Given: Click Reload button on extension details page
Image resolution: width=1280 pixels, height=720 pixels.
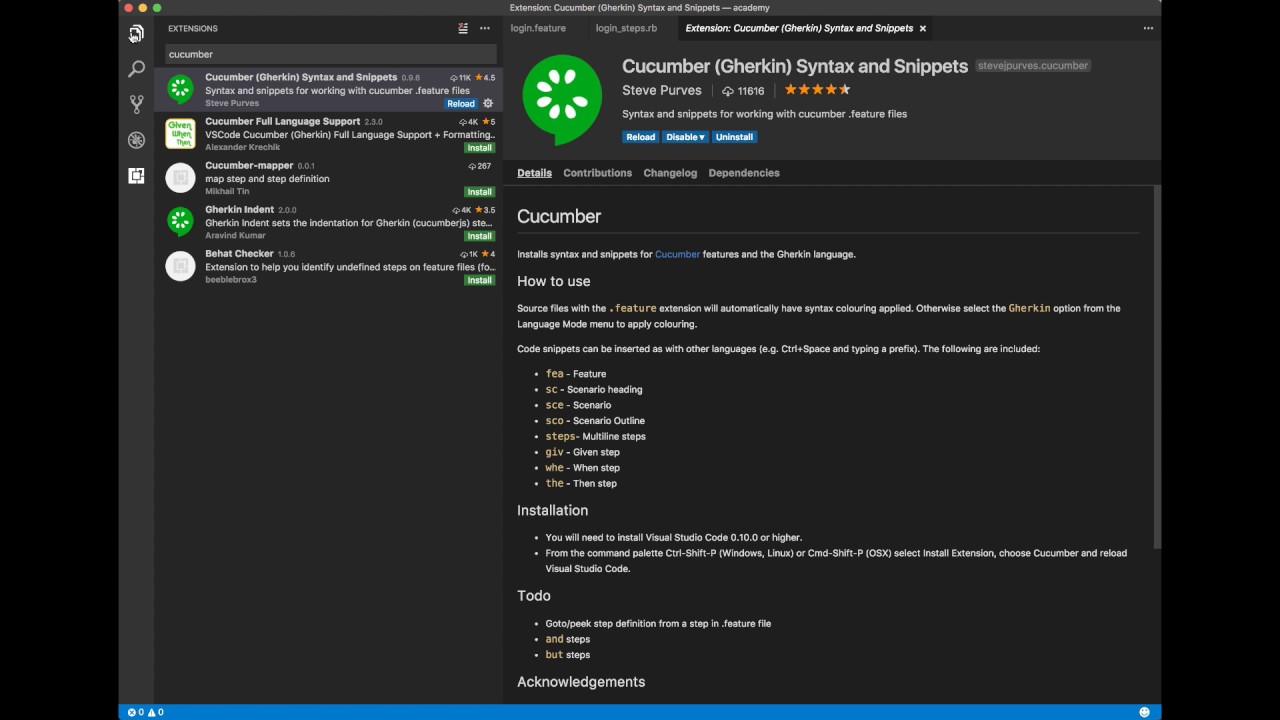Looking at the screenshot, I should click(x=640, y=137).
